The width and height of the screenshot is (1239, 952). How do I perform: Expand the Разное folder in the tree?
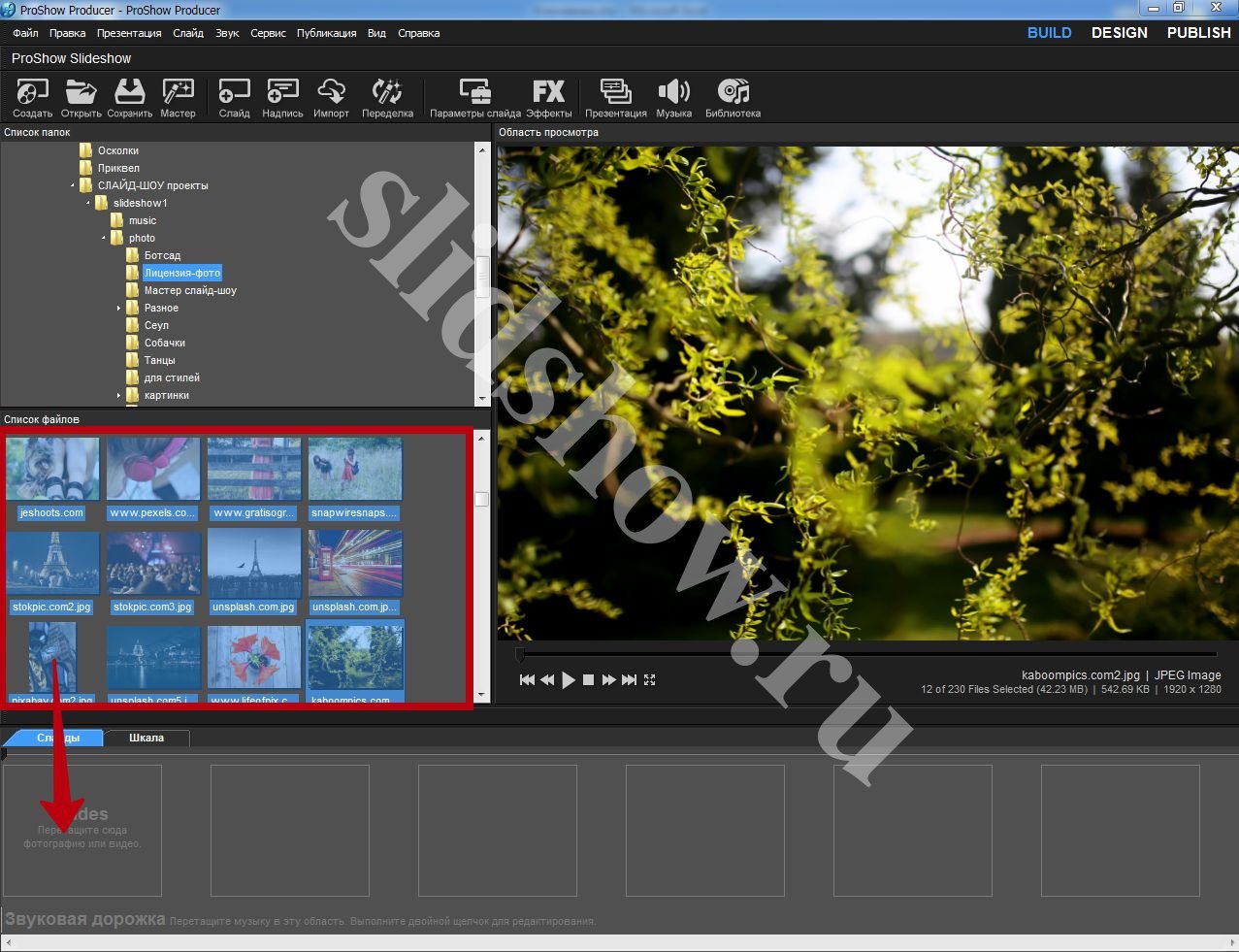tap(119, 309)
